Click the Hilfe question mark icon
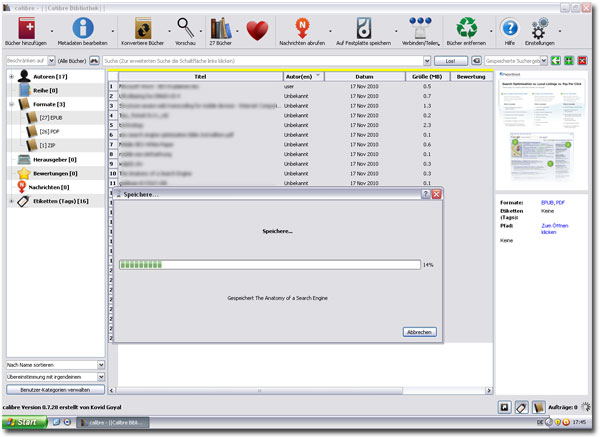The width and height of the screenshot is (600, 437). point(510,27)
